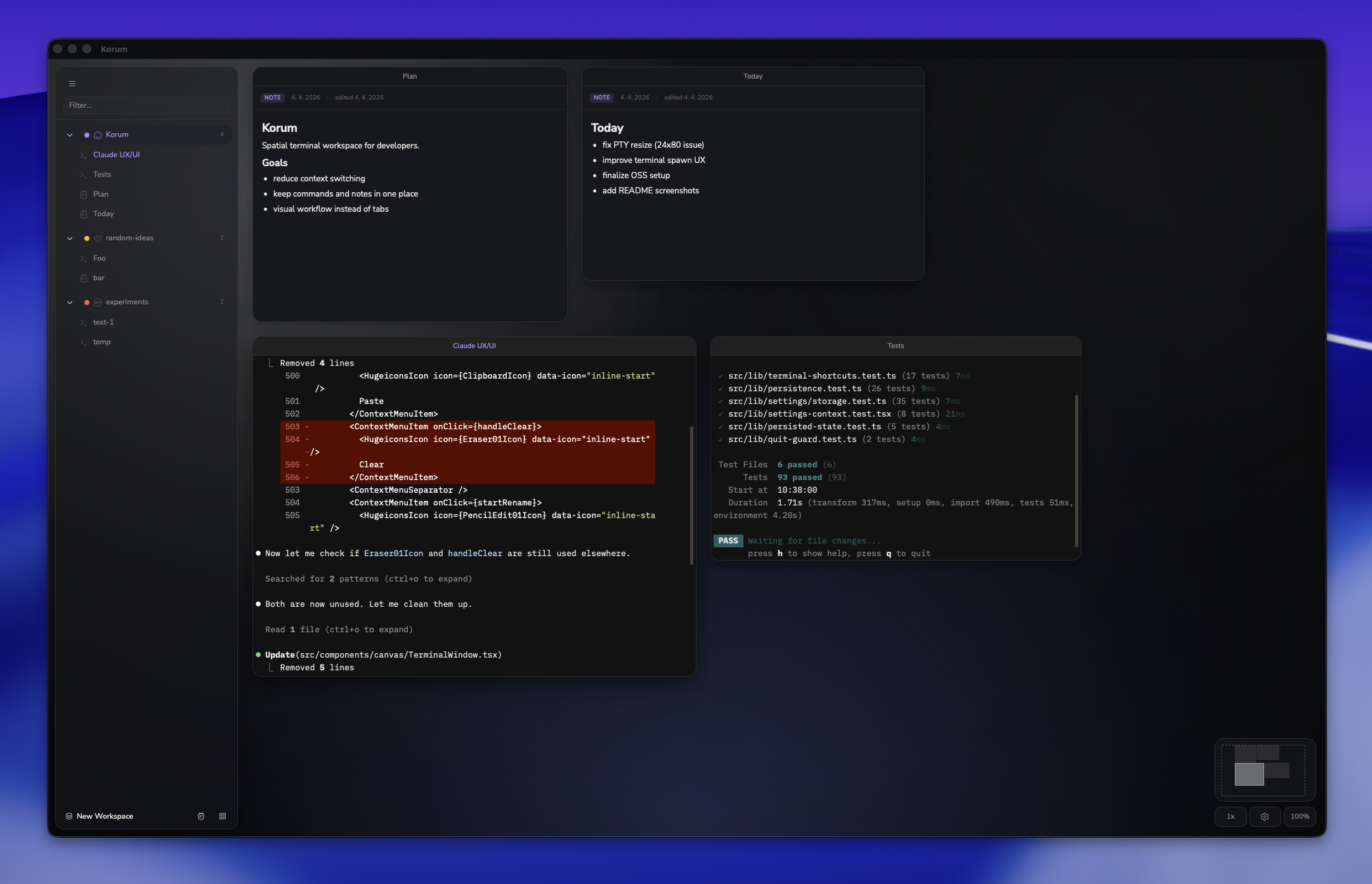
Task: Click the 1x speed button
Action: 1231,817
